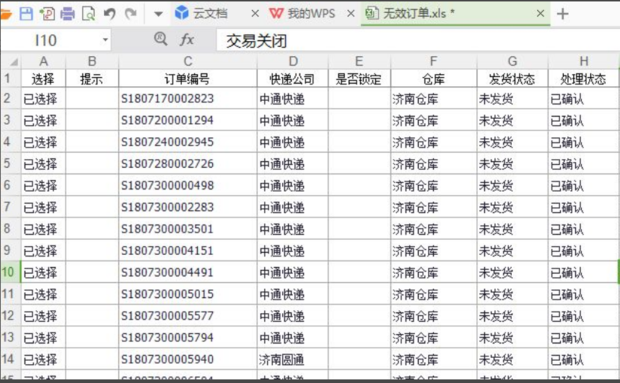Click the 快递公司 header cell
620x383 pixels.
[293, 79]
